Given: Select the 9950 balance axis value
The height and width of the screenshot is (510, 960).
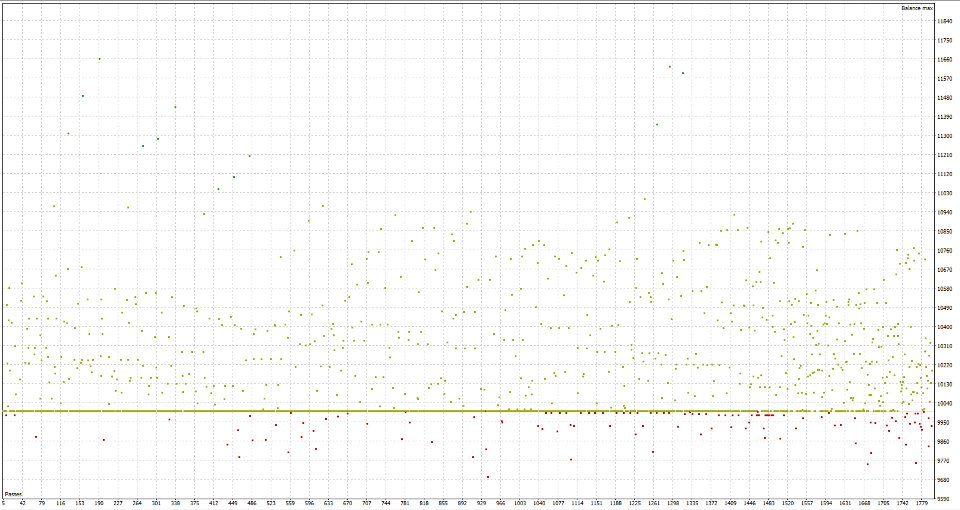Looking at the screenshot, I should [x=943, y=422].
